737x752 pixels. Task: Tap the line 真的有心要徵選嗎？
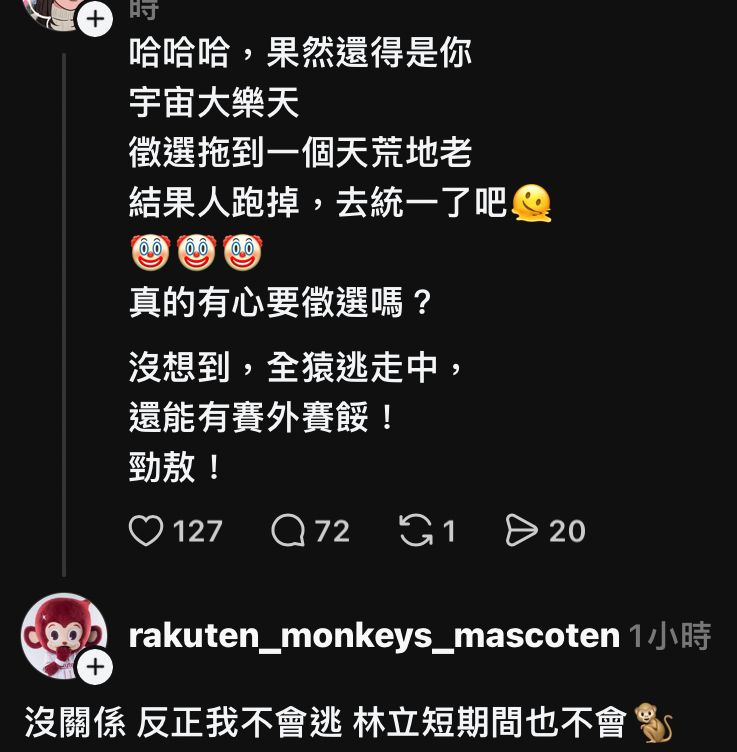click(x=281, y=303)
